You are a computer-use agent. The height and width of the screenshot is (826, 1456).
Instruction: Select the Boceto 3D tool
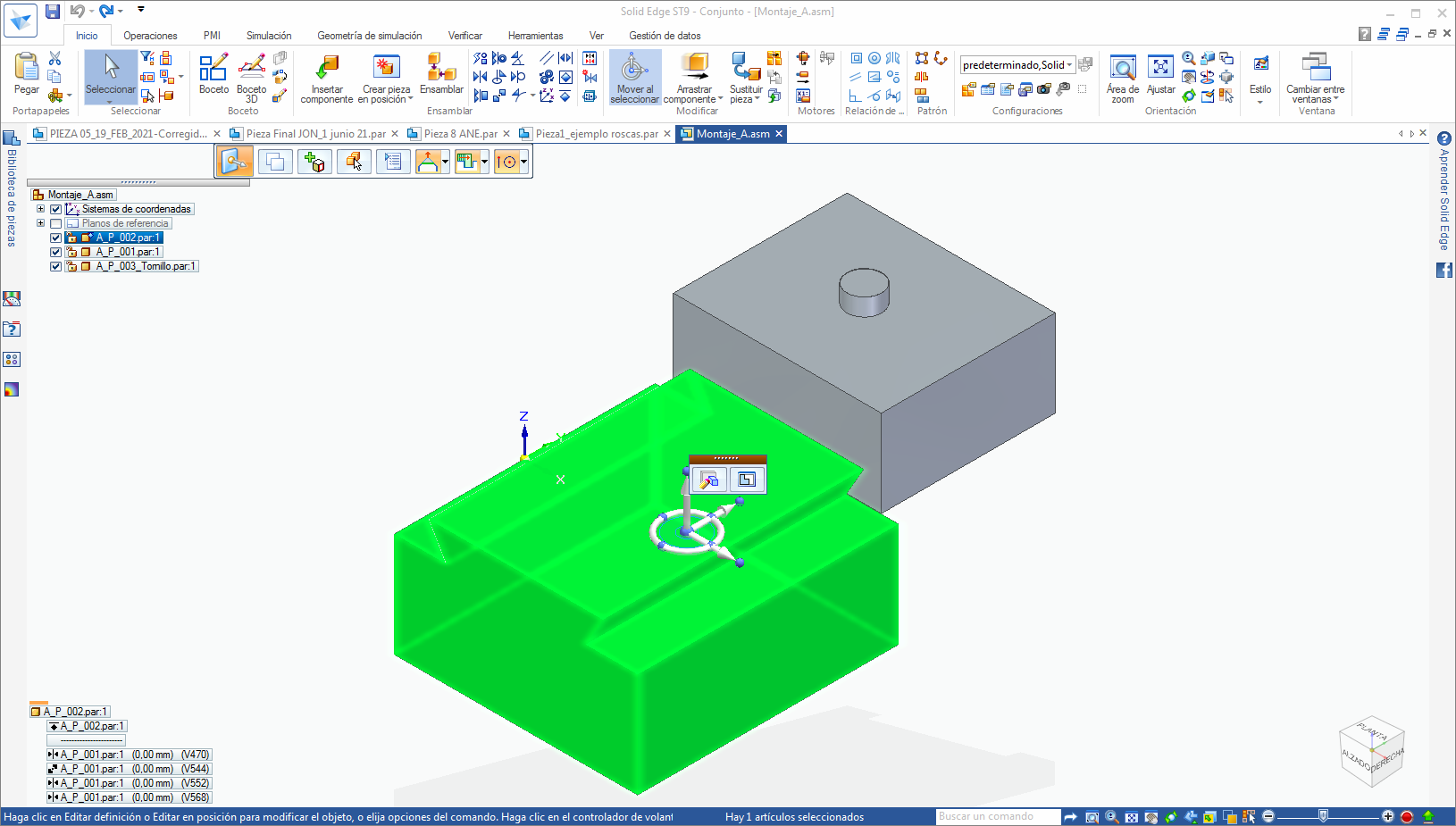(x=252, y=69)
